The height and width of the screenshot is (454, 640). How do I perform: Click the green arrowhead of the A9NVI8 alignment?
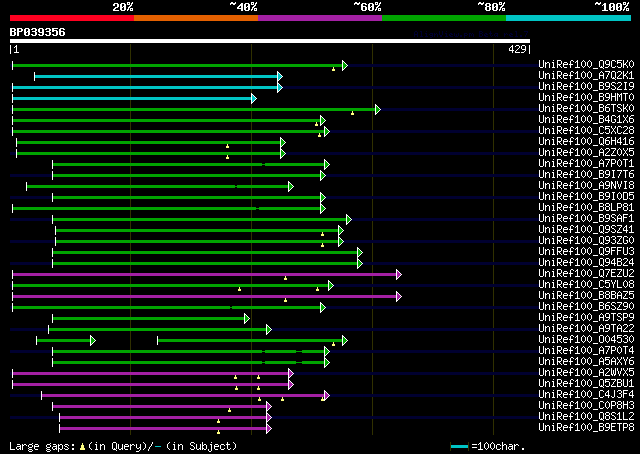click(x=291, y=187)
